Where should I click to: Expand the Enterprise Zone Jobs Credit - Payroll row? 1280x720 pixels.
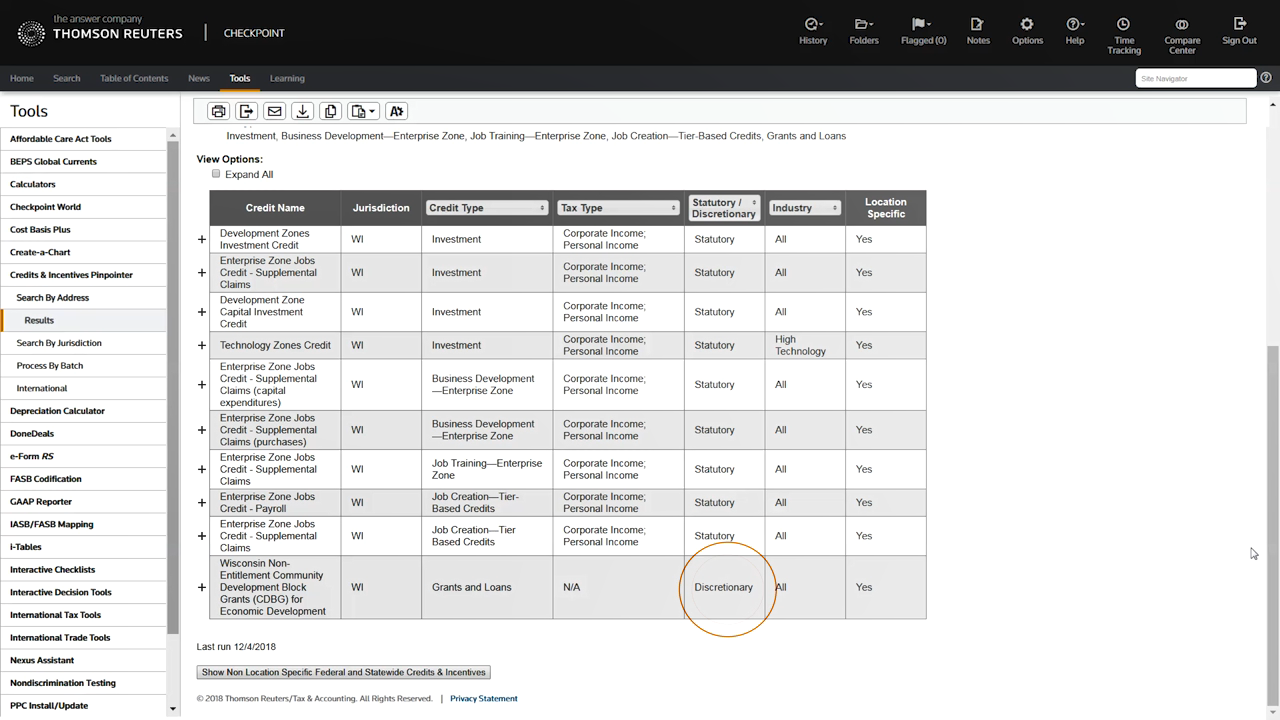click(202, 503)
